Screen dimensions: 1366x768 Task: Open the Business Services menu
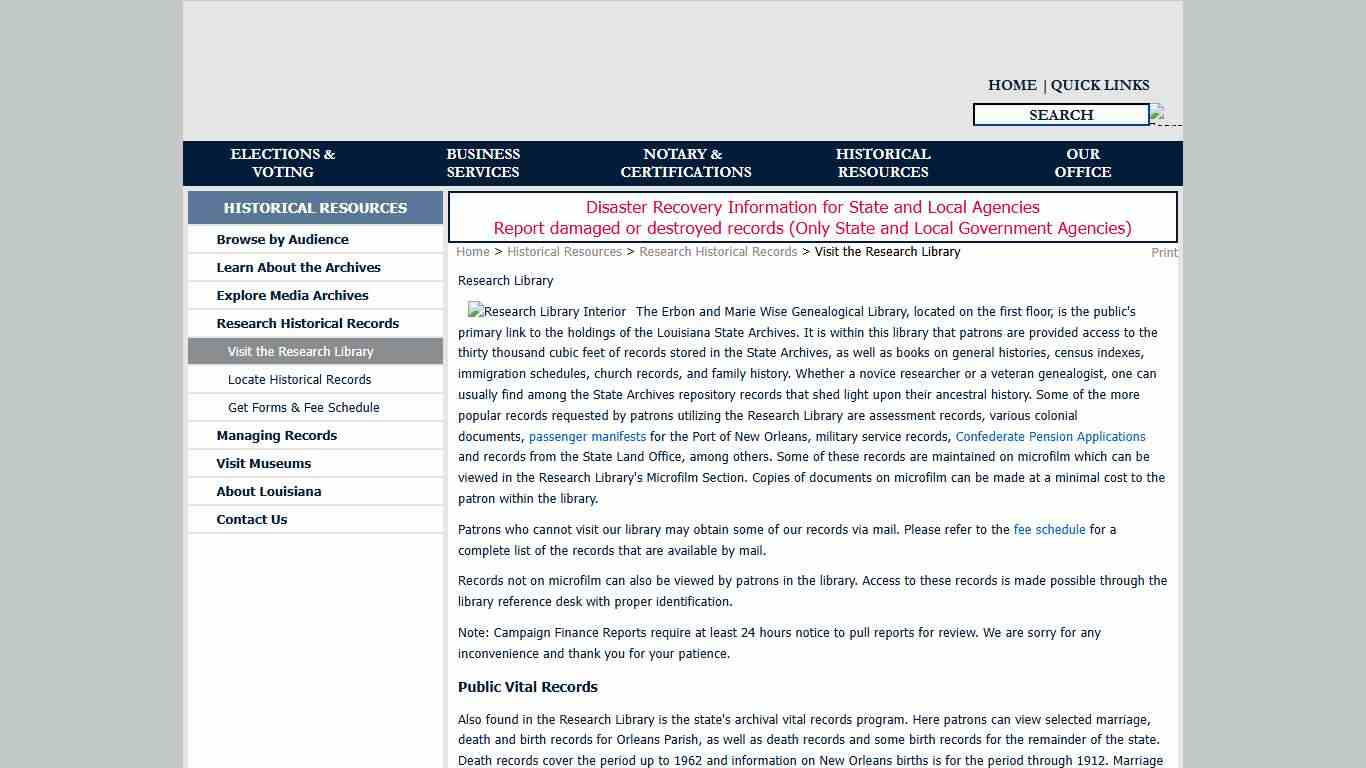tap(483, 163)
